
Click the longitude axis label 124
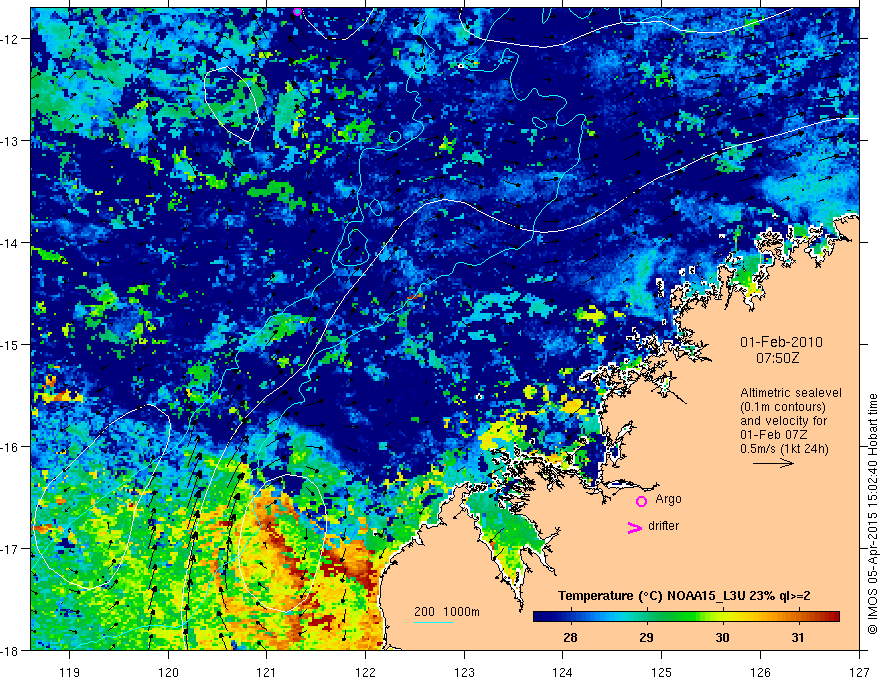563,672
